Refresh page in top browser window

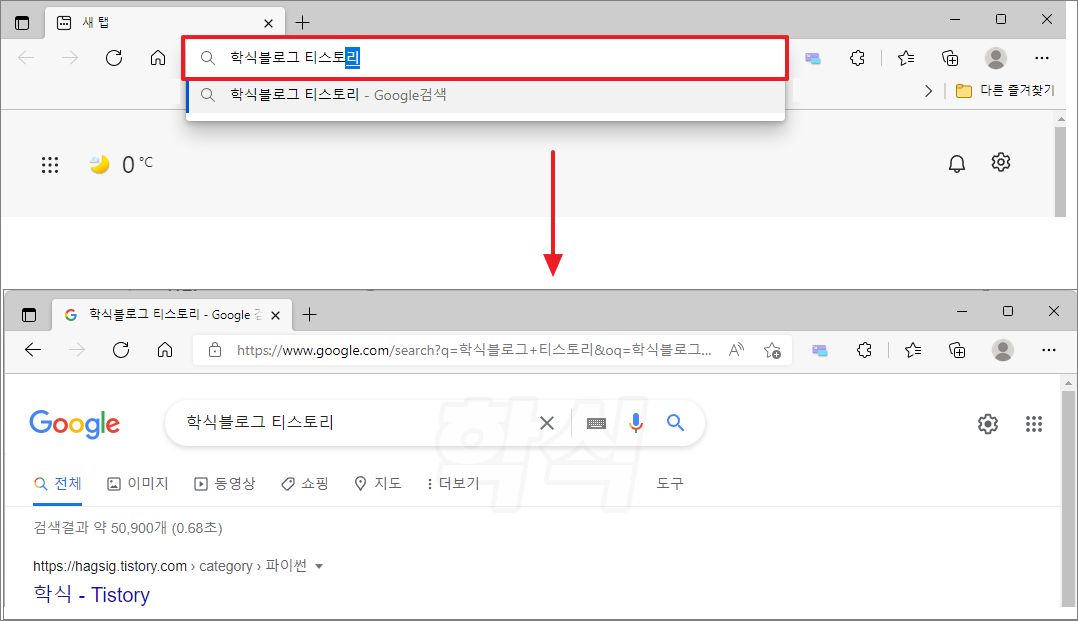click(x=114, y=58)
